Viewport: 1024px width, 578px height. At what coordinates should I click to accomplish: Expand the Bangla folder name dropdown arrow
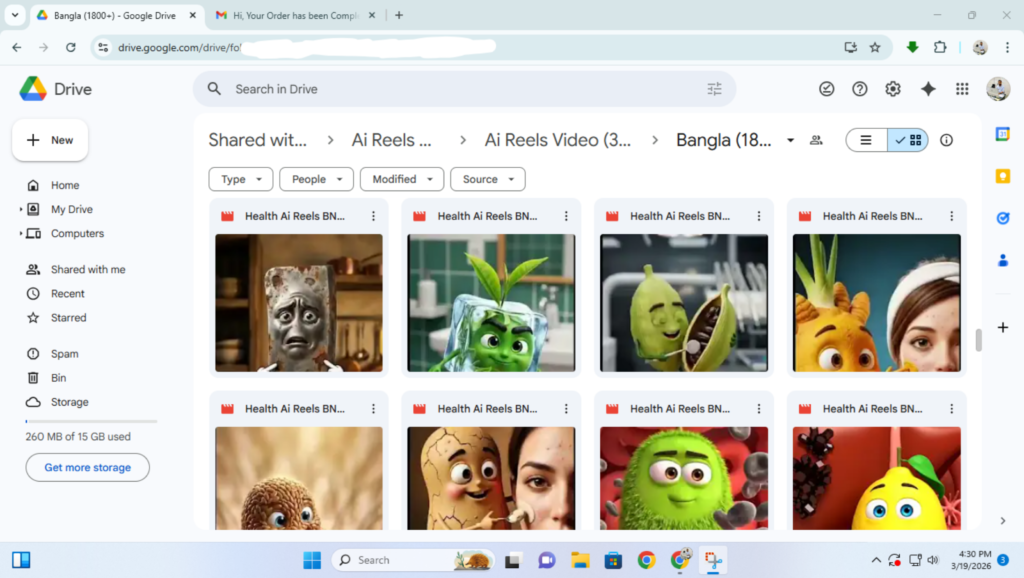(791, 140)
